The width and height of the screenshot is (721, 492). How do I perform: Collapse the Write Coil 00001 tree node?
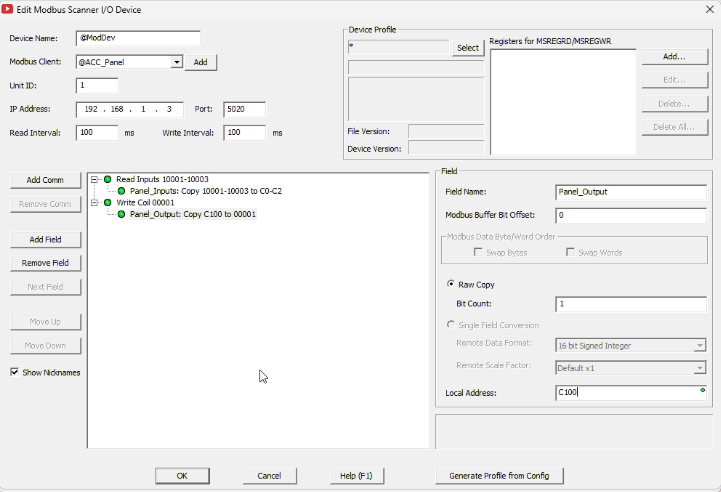pos(94,202)
